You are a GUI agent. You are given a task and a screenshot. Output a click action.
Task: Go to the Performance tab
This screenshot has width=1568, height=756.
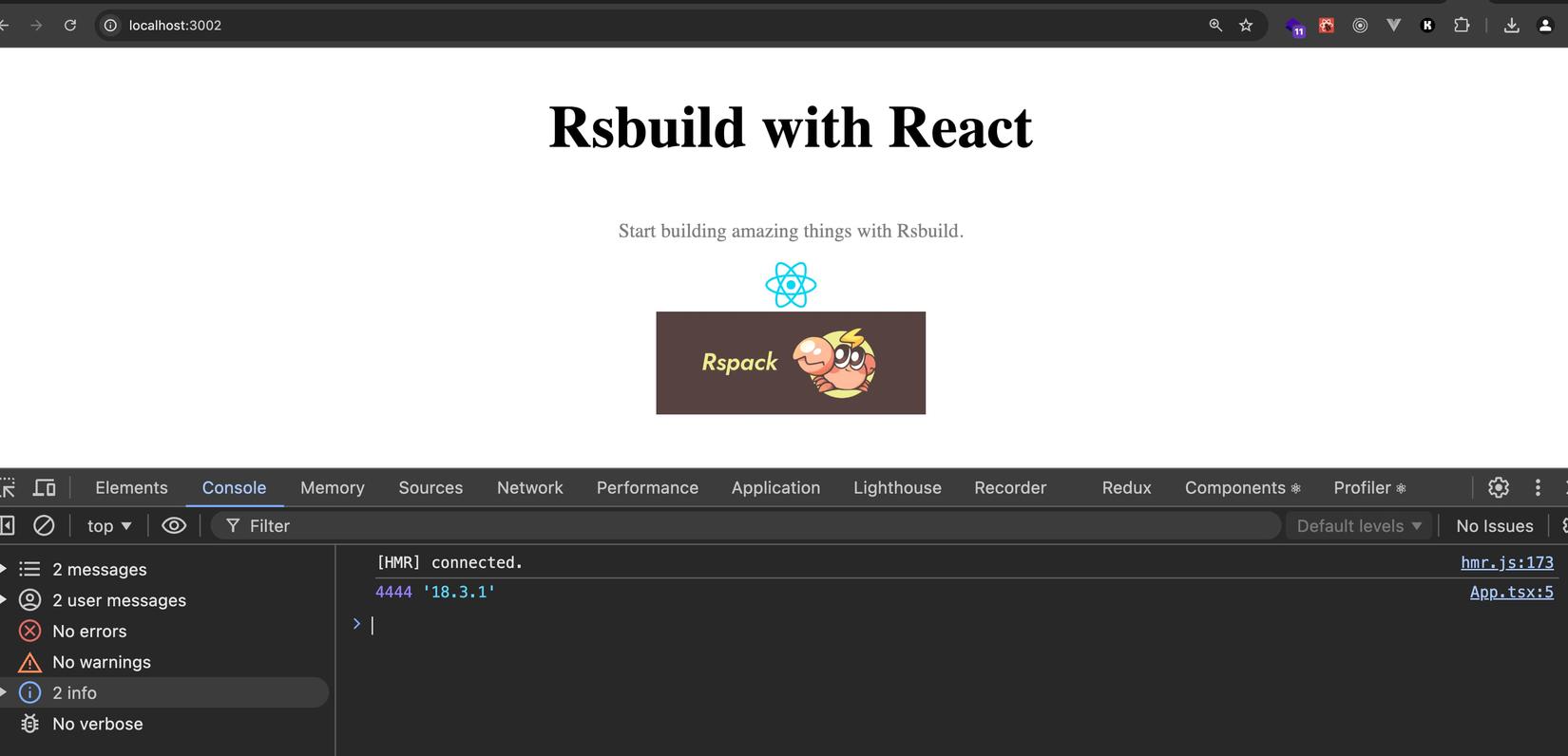point(647,487)
